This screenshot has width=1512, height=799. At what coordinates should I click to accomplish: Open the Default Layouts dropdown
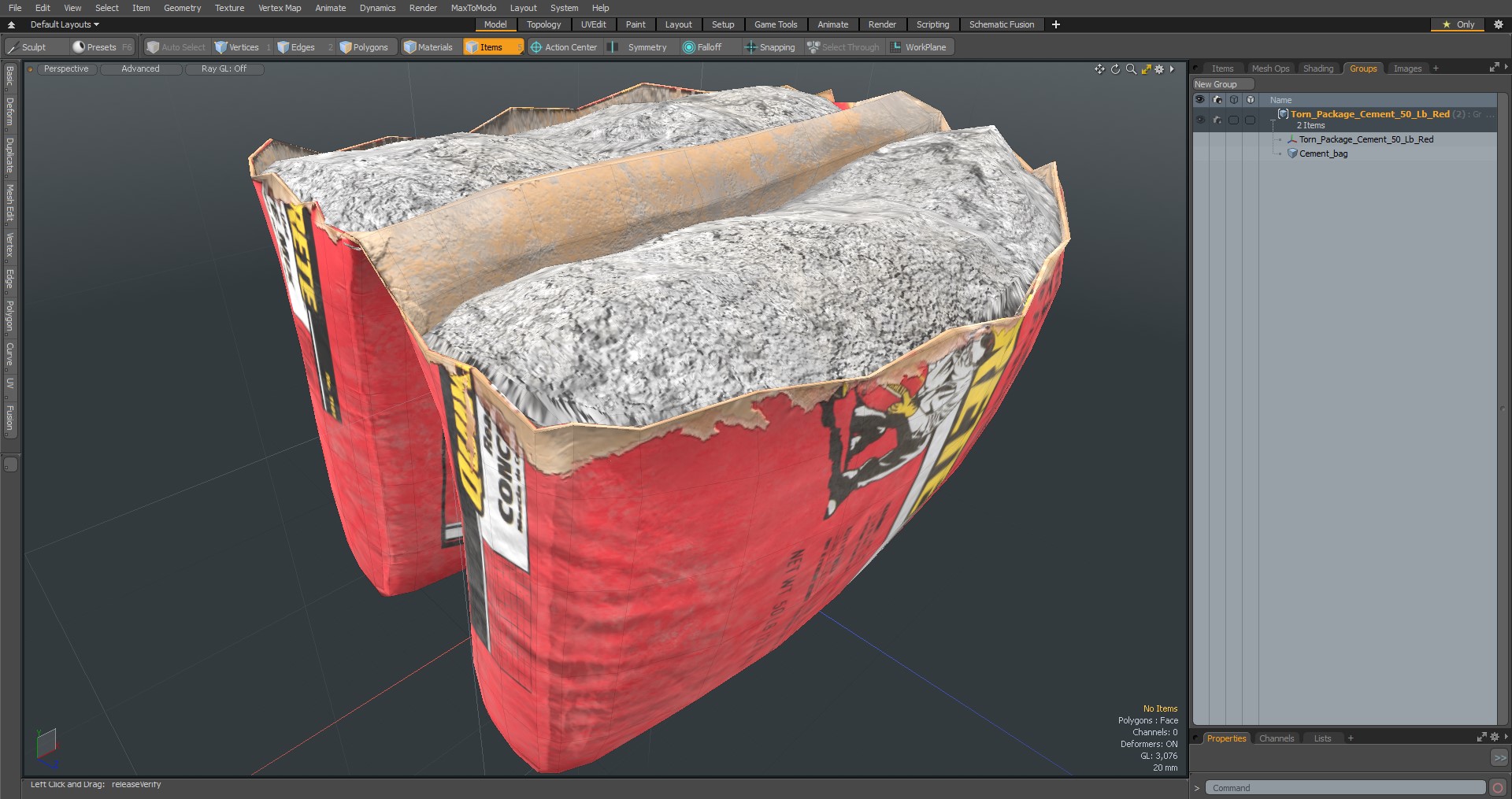pyautogui.click(x=65, y=24)
